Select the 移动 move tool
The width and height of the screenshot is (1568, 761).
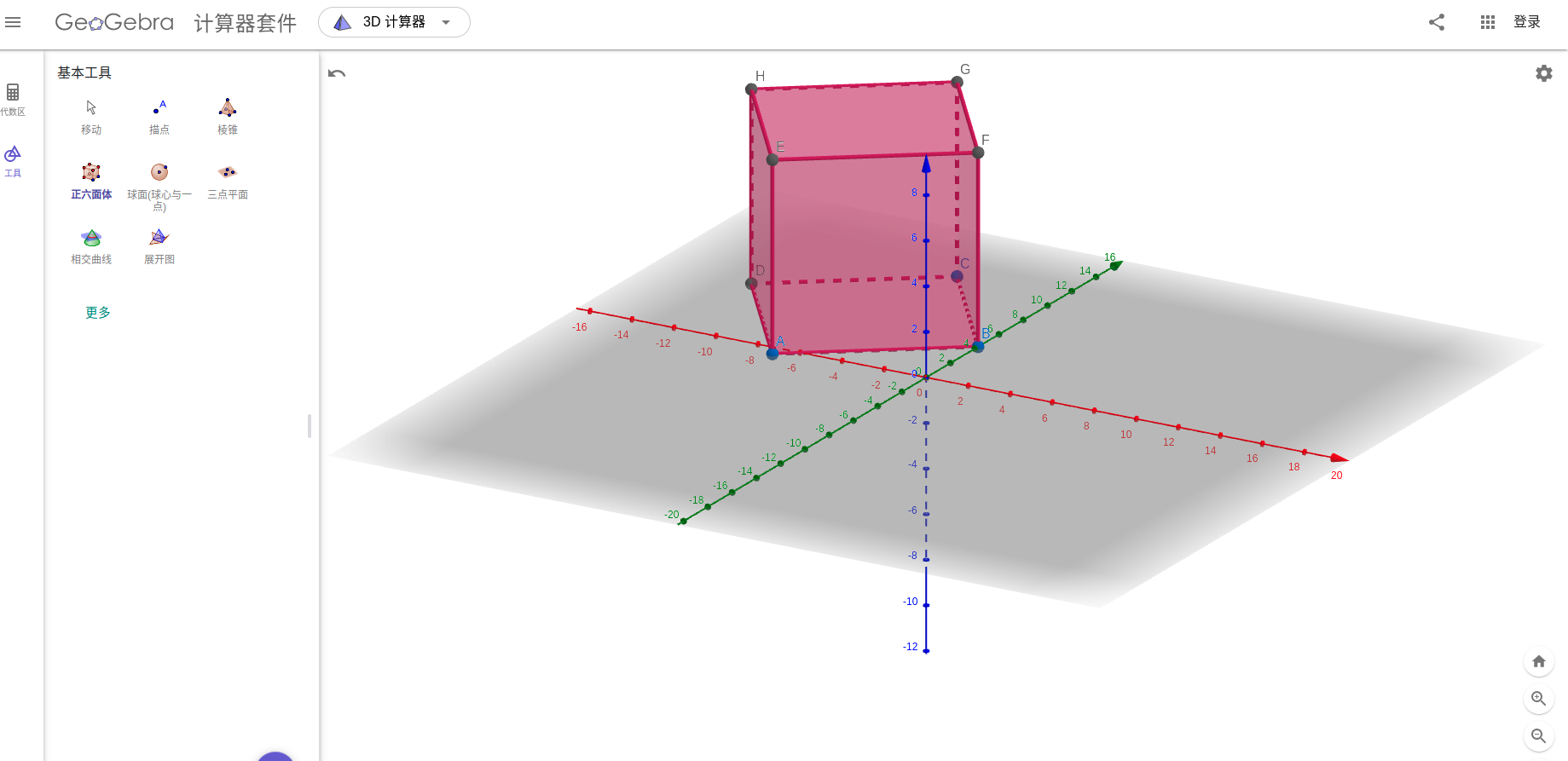pos(91,118)
